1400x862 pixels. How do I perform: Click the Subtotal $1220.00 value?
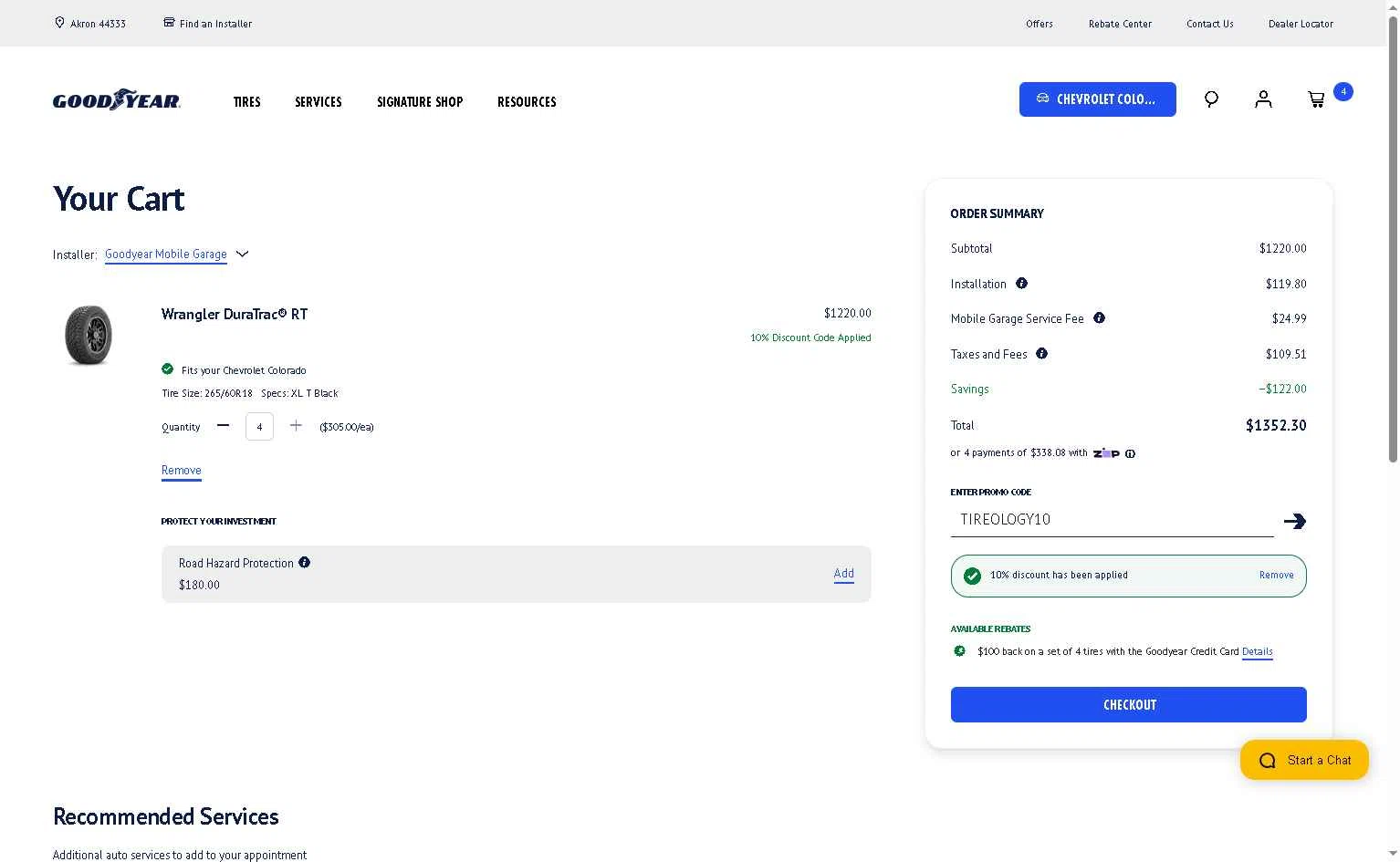click(1282, 248)
